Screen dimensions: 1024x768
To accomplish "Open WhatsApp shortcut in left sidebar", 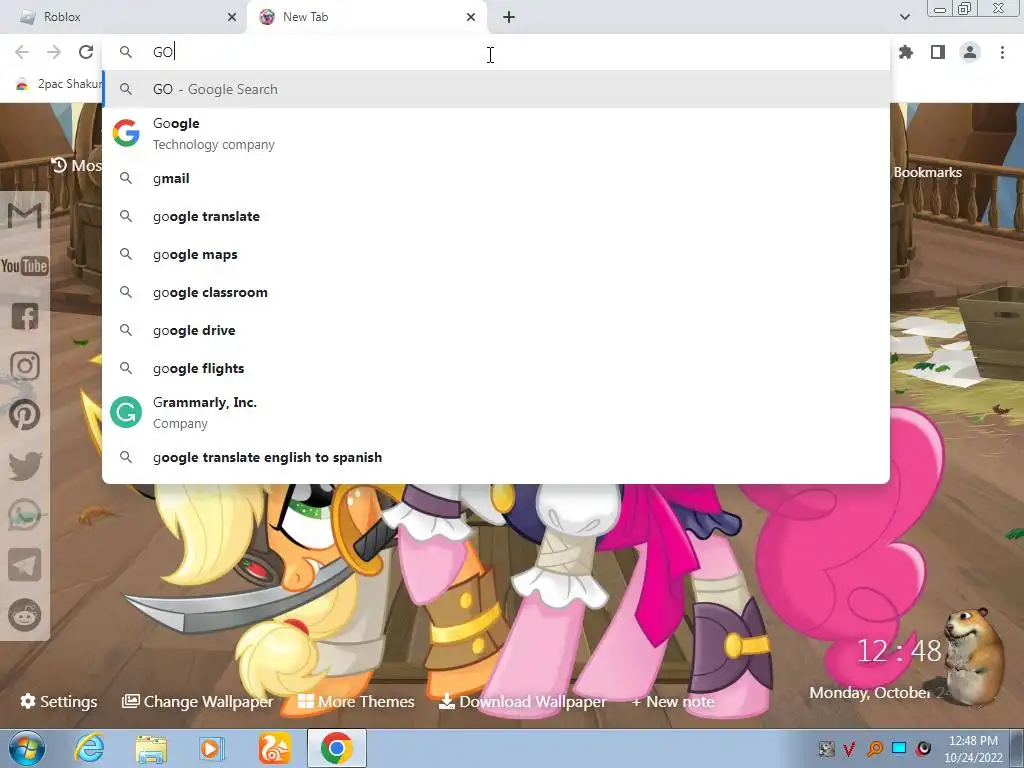I will [25, 516].
